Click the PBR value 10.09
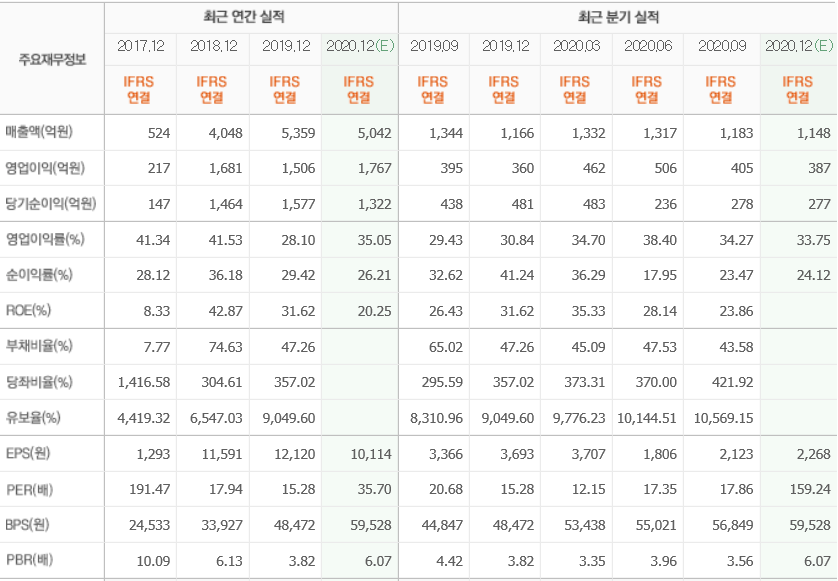 (153, 561)
